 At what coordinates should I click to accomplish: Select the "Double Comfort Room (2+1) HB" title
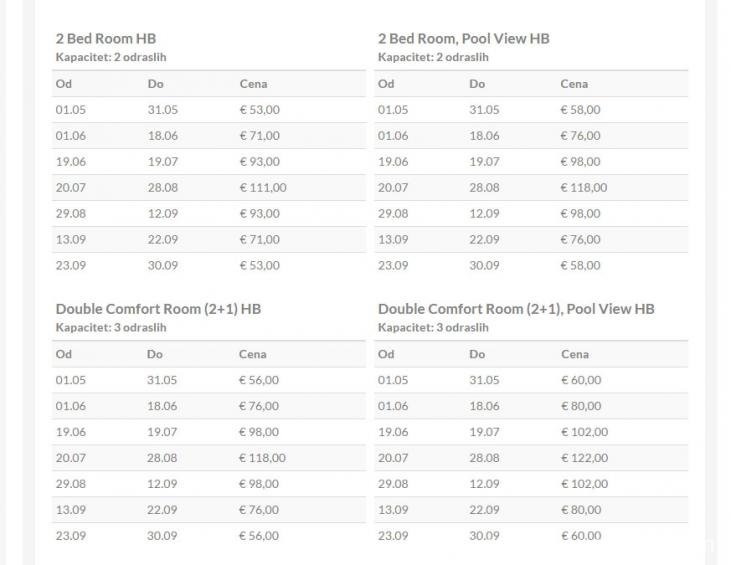(158, 309)
